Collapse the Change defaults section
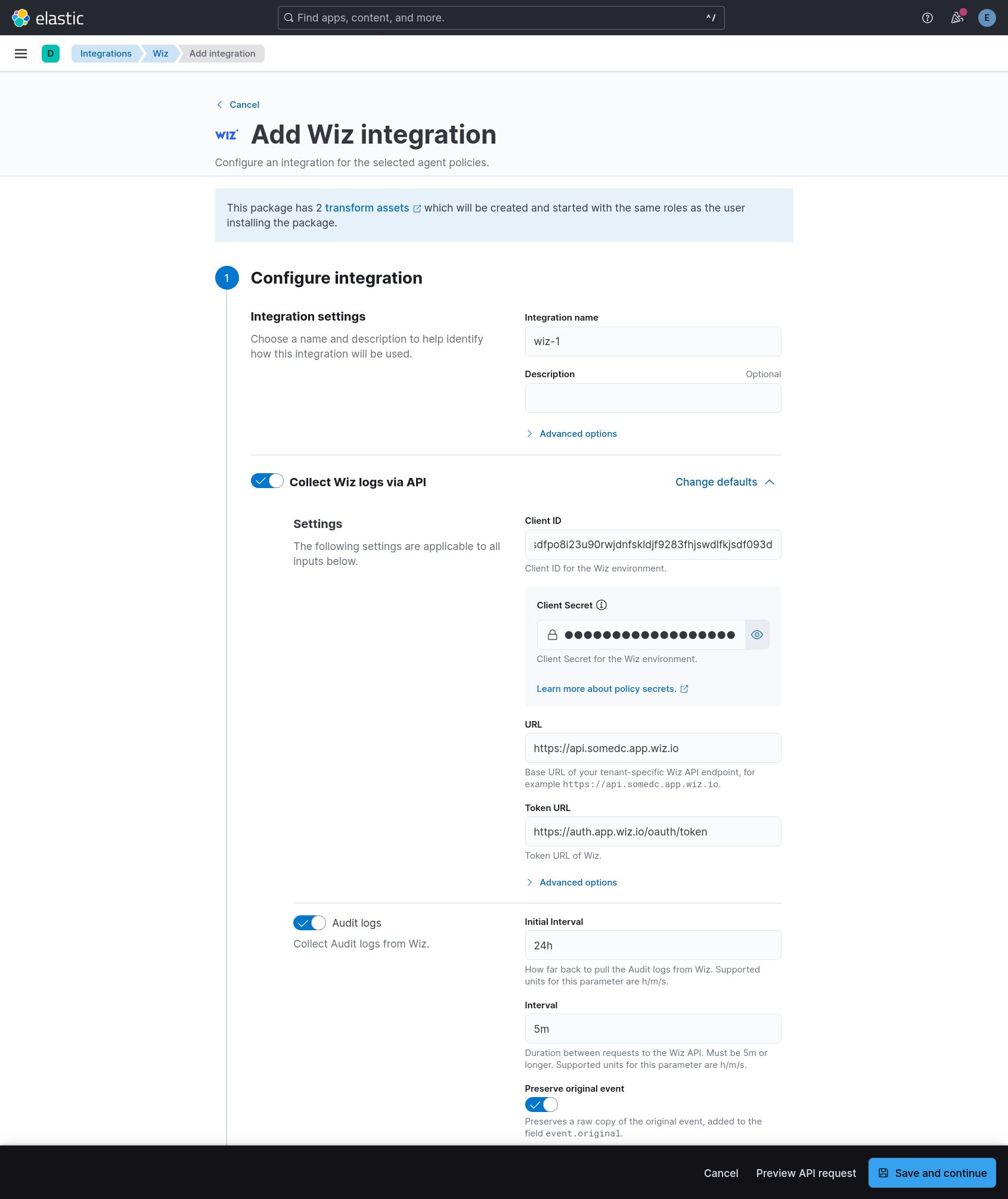 [x=725, y=482]
